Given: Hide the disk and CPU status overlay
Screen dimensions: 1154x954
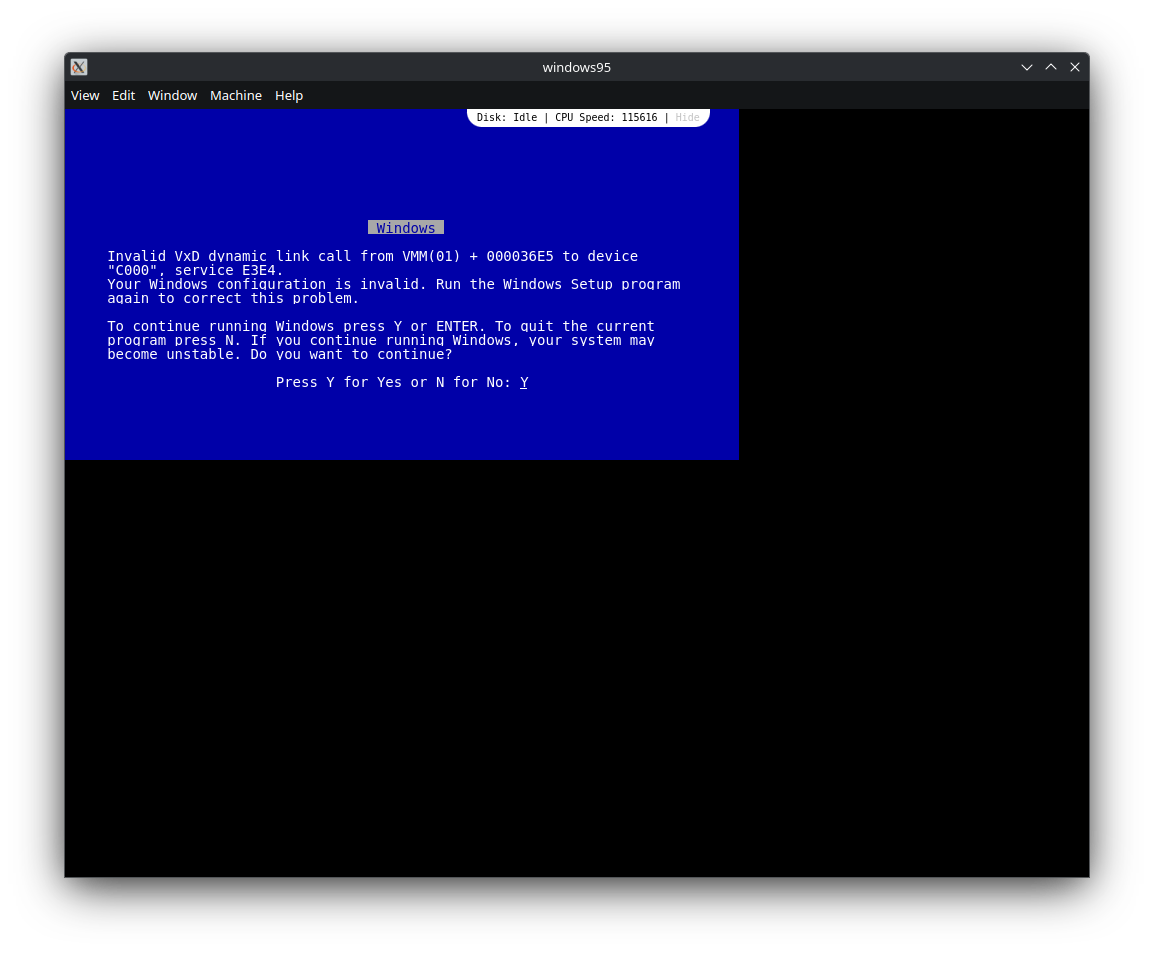Looking at the screenshot, I should point(687,117).
